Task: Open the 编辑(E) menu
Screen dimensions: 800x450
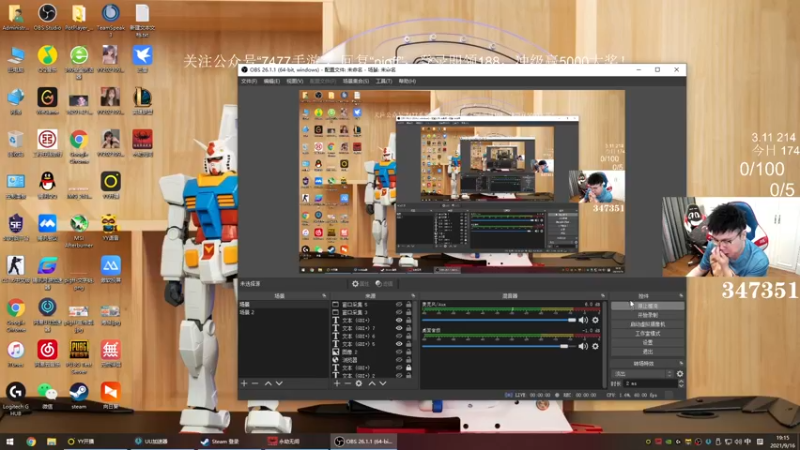Action: pos(271,81)
